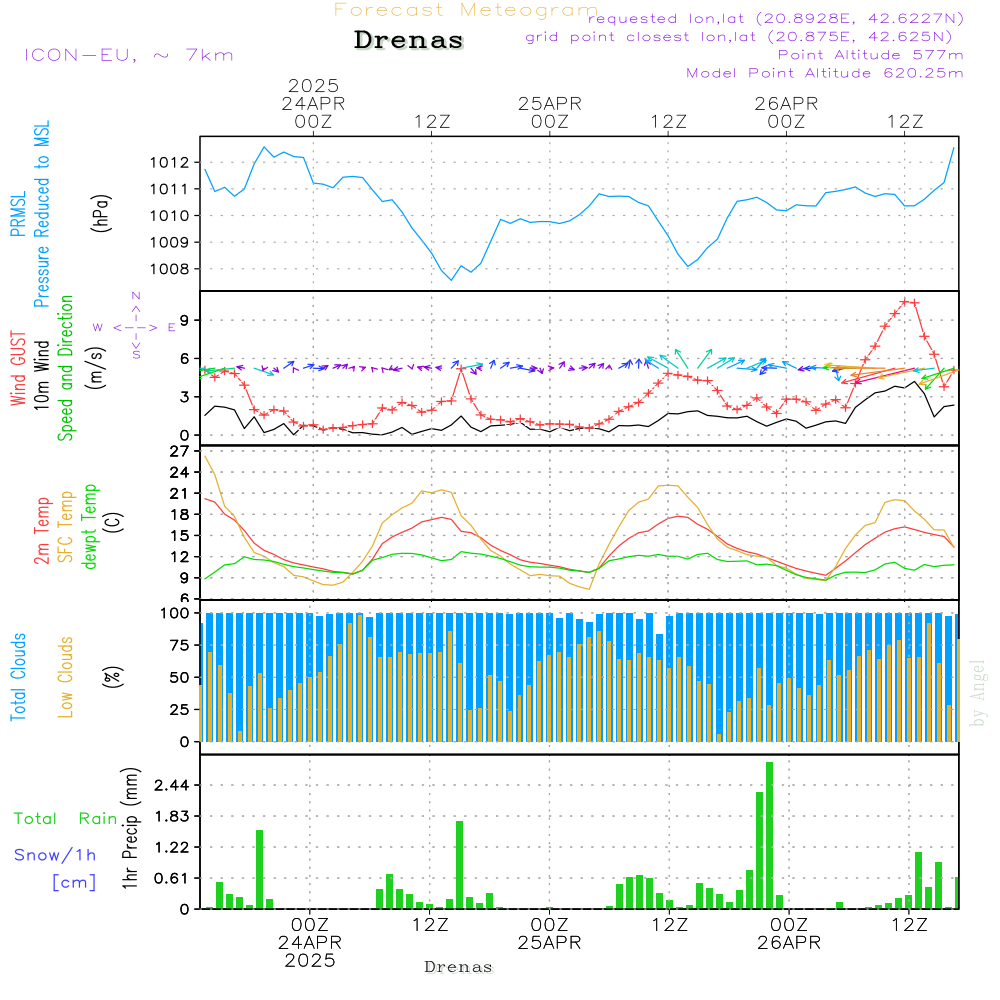Click the bold Drenas title at top
The height and width of the screenshot is (1000, 1000).
point(408,40)
